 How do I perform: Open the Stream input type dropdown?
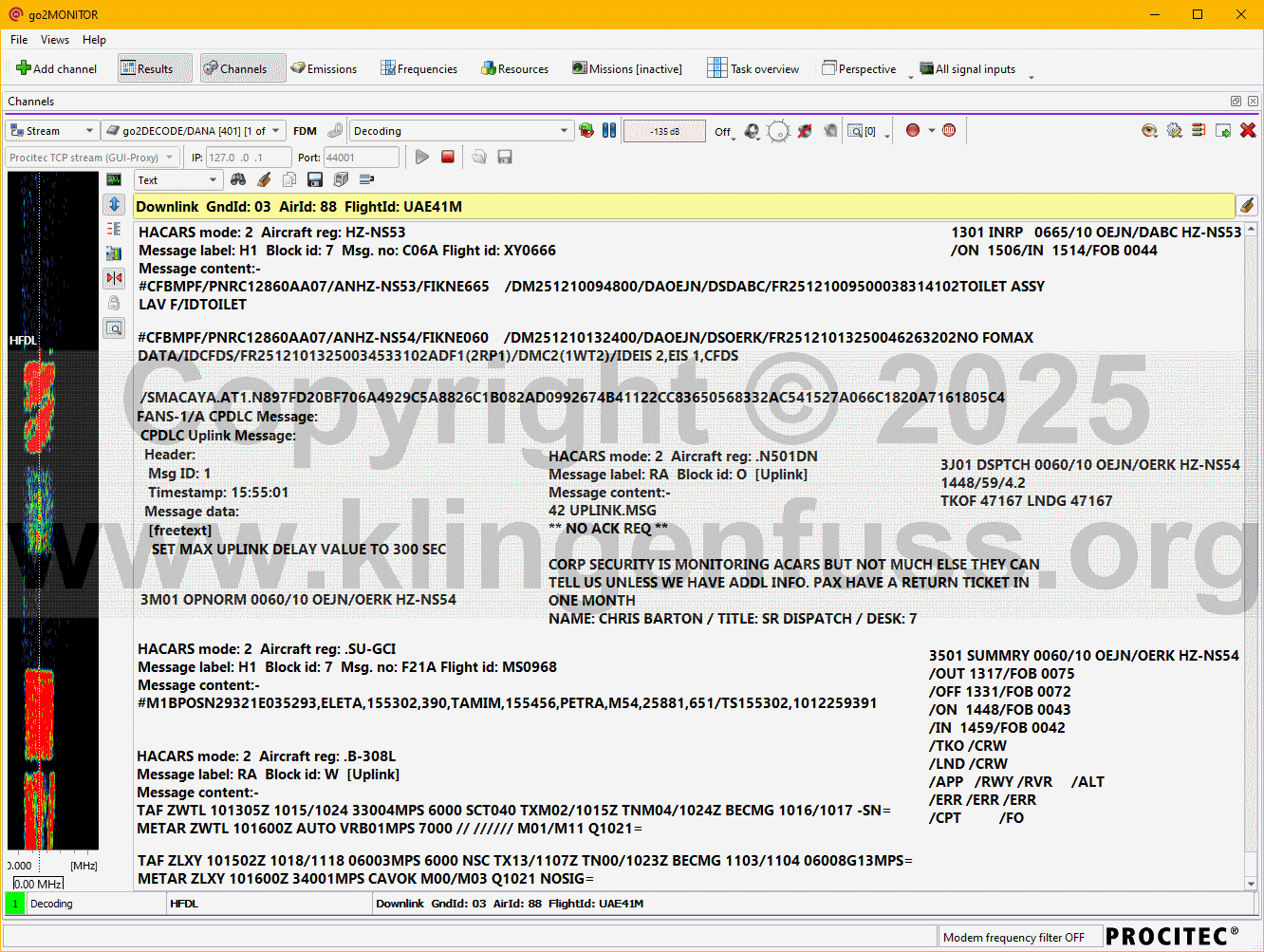(x=52, y=131)
